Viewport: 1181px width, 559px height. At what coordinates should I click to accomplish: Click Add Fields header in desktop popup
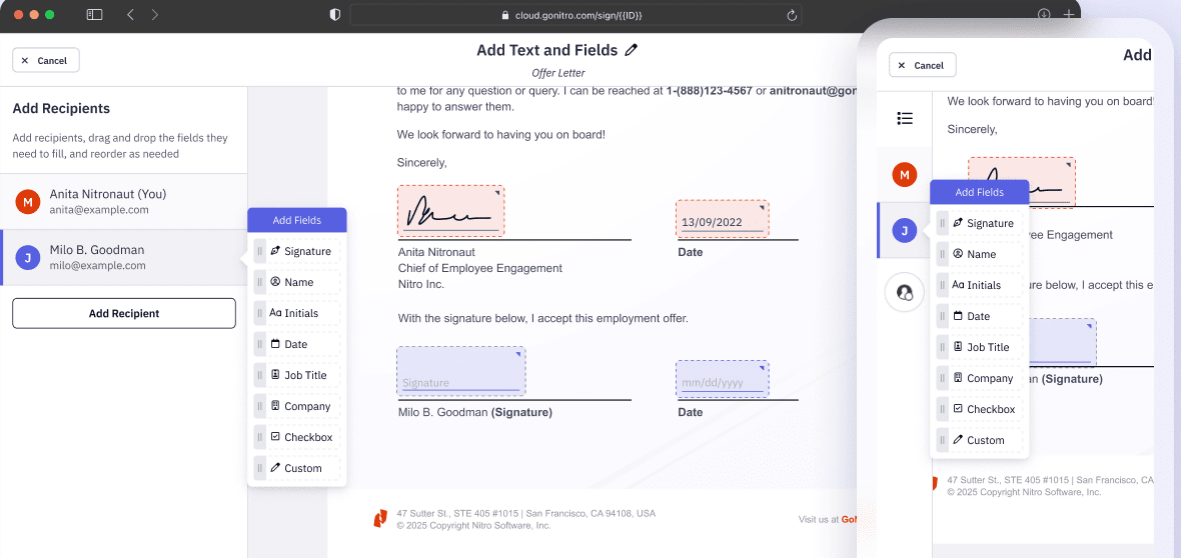coord(297,220)
